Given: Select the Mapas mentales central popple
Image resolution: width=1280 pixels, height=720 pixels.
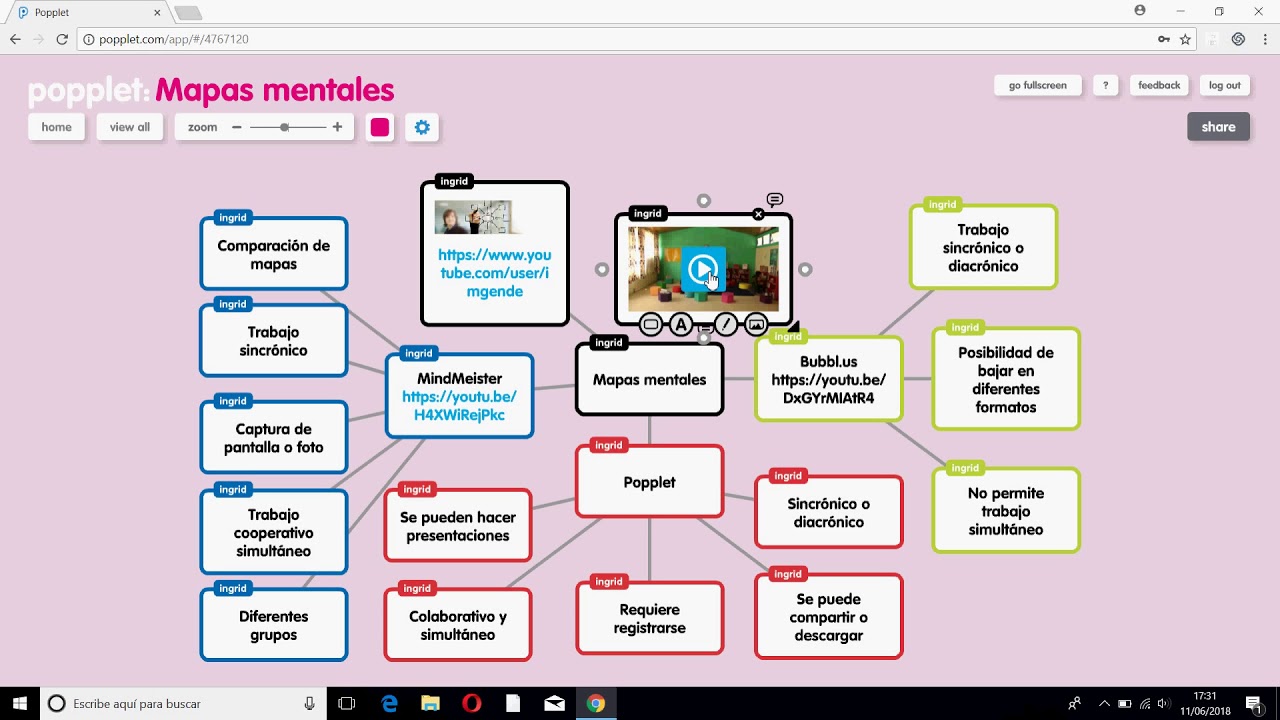Looking at the screenshot, I should coord(649,380).
